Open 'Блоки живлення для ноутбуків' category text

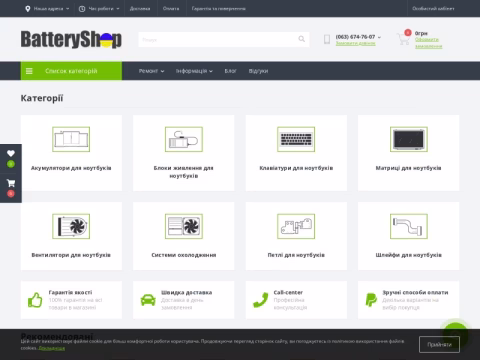click(184, 172)
